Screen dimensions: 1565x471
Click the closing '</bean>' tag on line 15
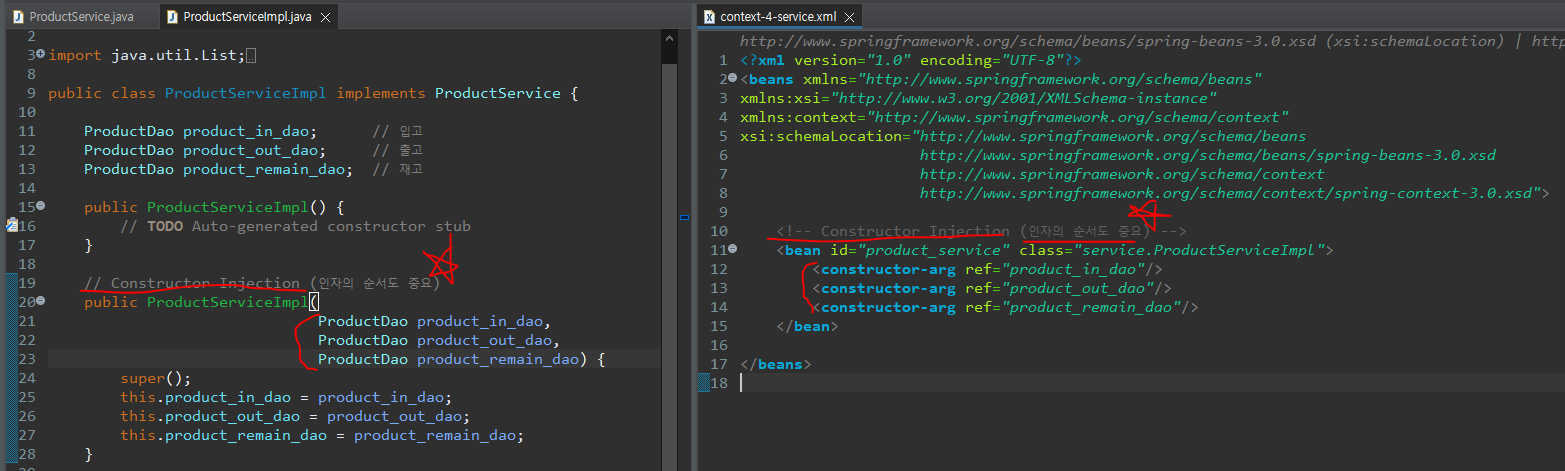(x=807, y=326)
